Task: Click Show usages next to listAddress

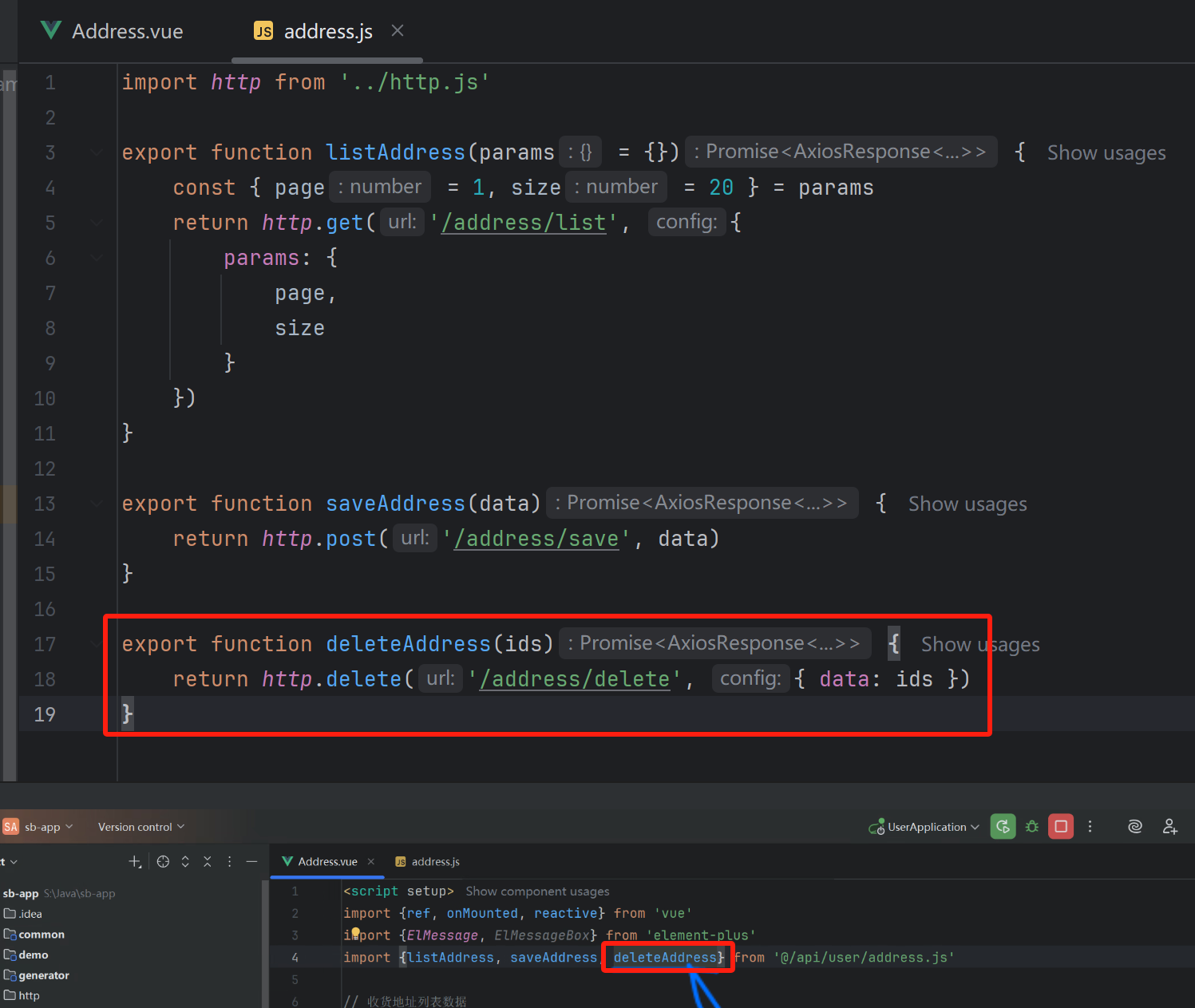Action: [x=1106, y=152]
